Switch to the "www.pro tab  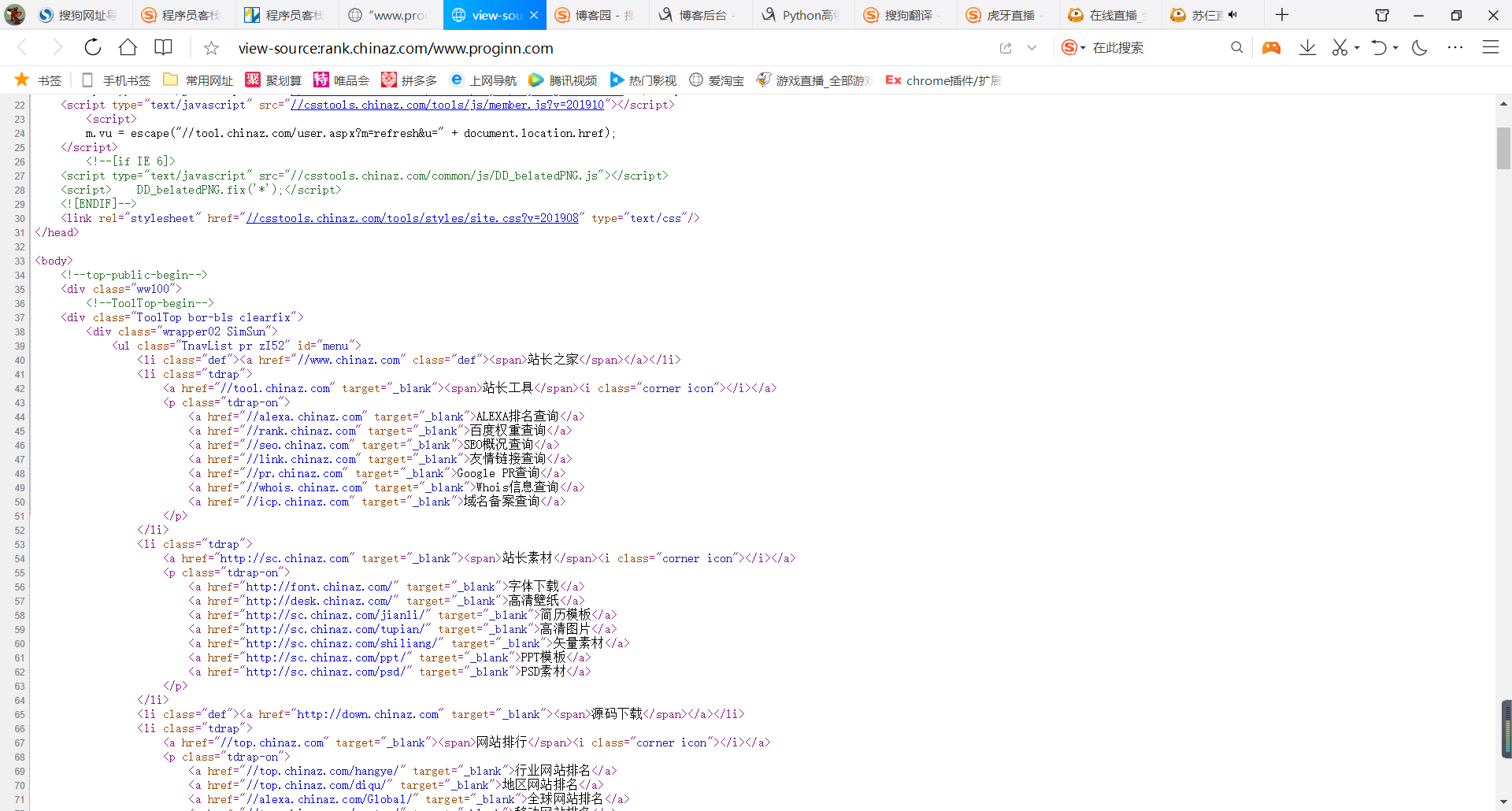[x=389, y=15]
